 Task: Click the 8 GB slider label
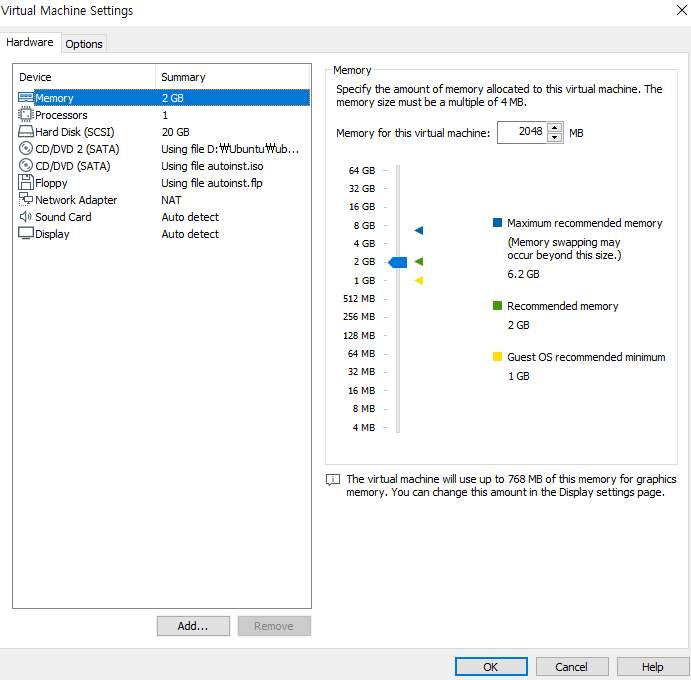364,226
